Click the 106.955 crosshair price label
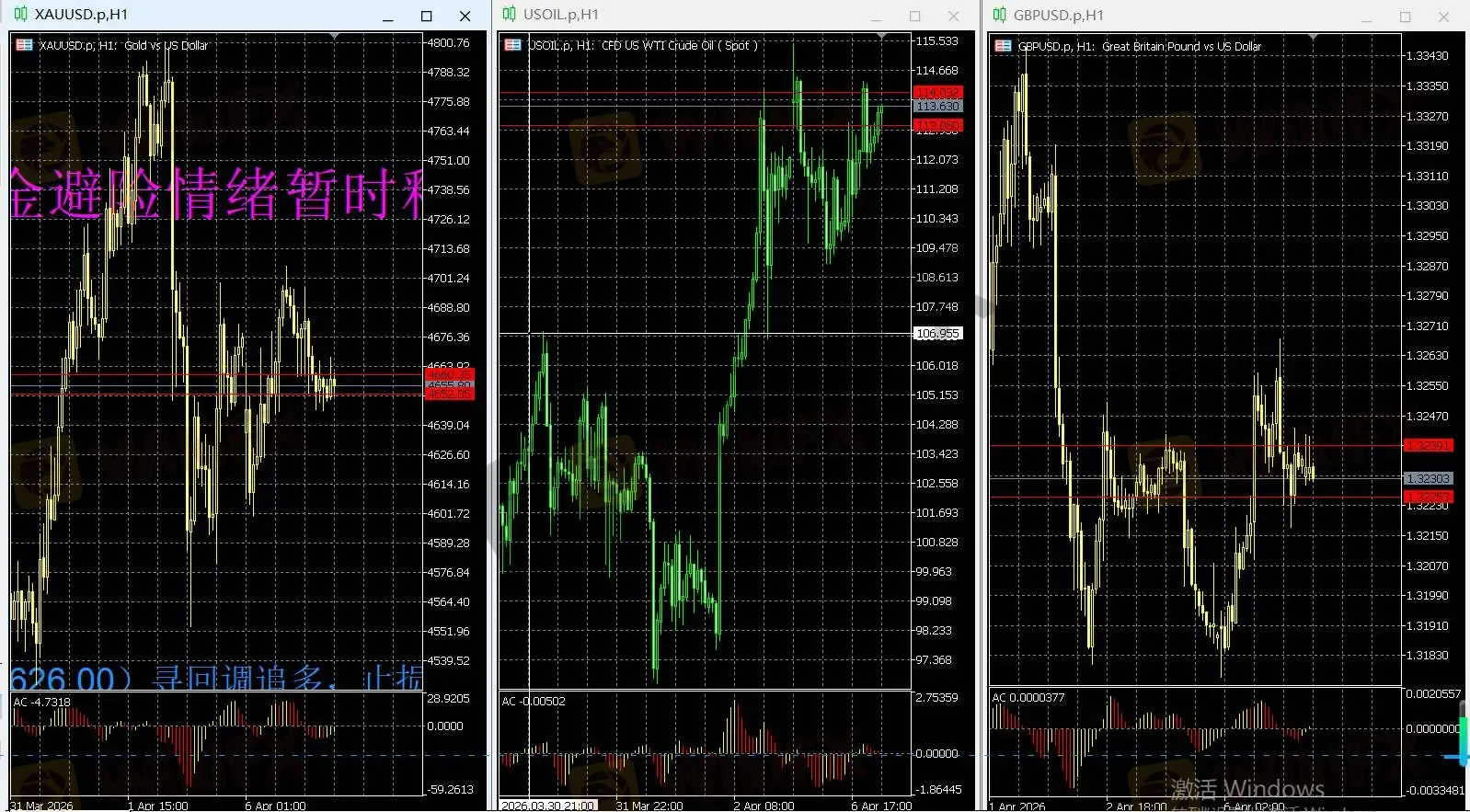This screenshot has height=812, width=1470. click(x=937, y=334)
